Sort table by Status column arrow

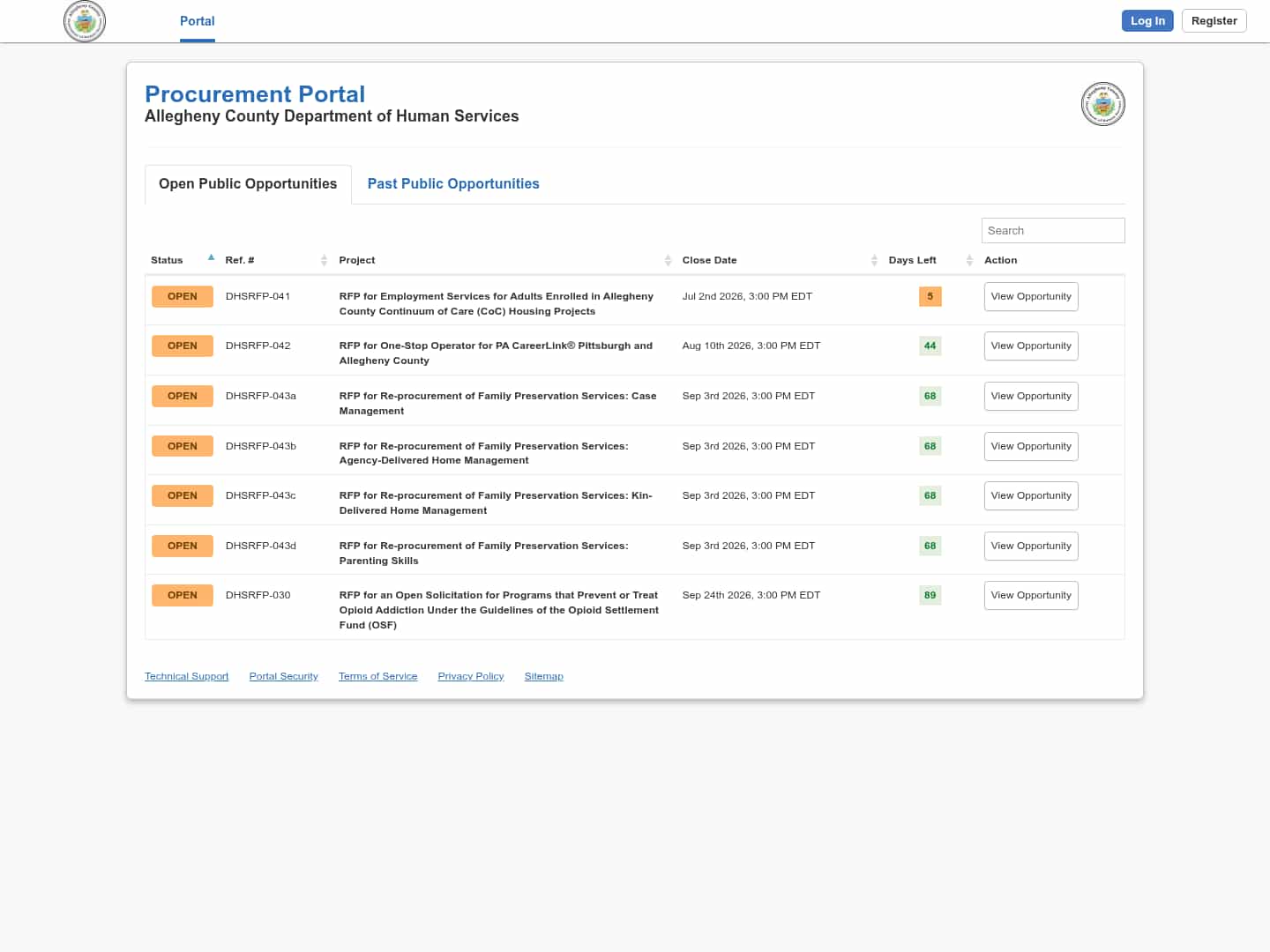pos(211,259)
